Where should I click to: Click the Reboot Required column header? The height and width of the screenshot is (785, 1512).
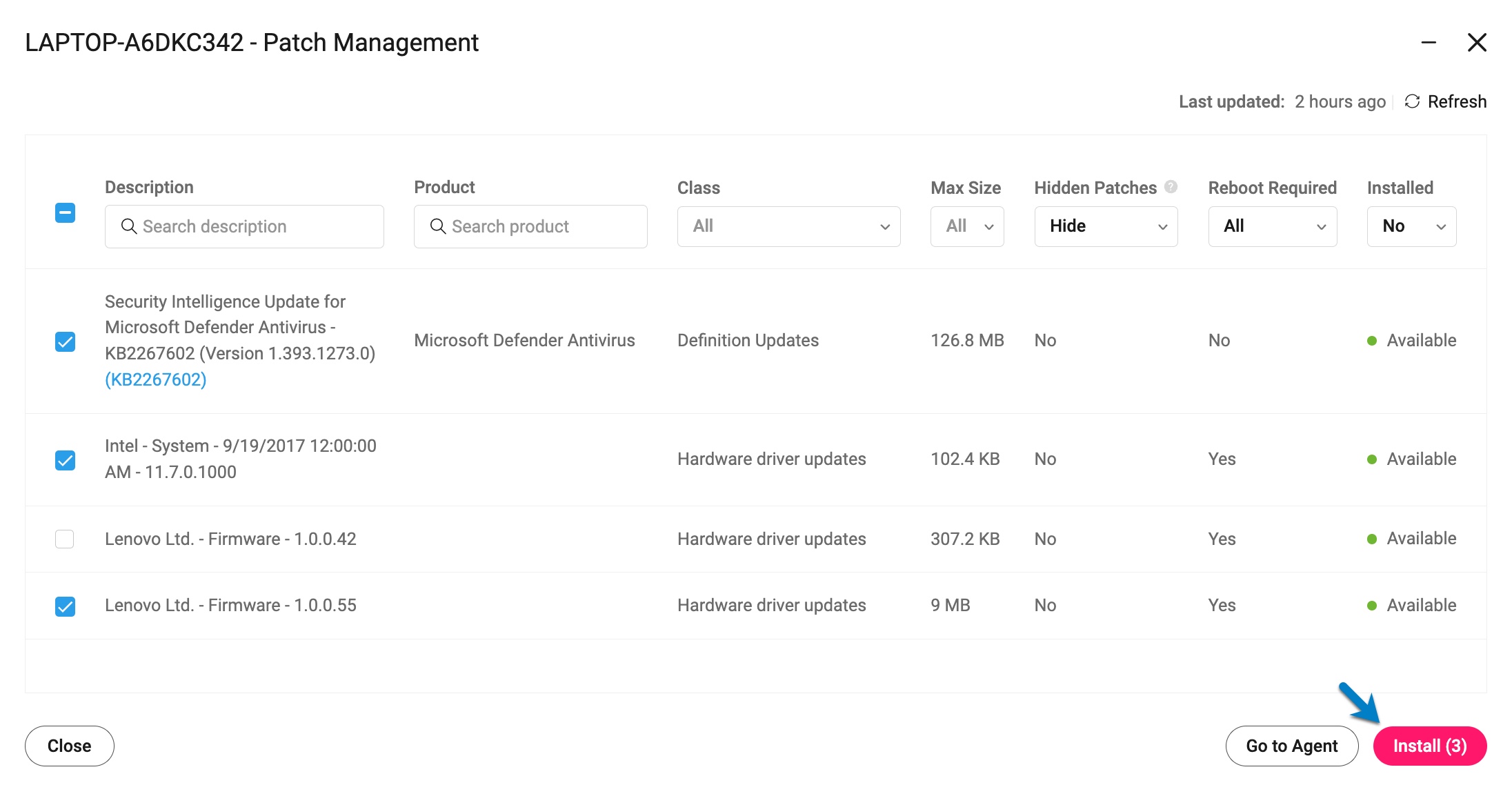(x=1272, y=188)
